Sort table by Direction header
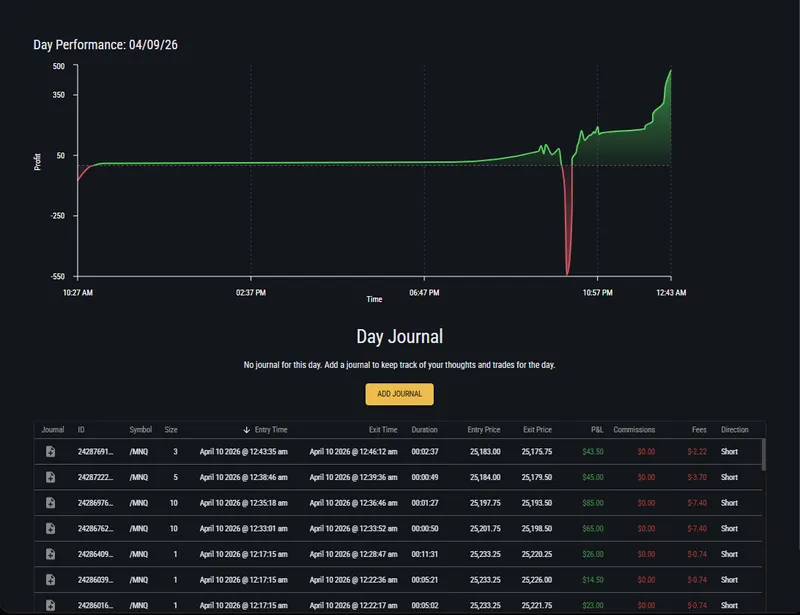The width and height of the screenshot is (800, 615). [735, 430]
